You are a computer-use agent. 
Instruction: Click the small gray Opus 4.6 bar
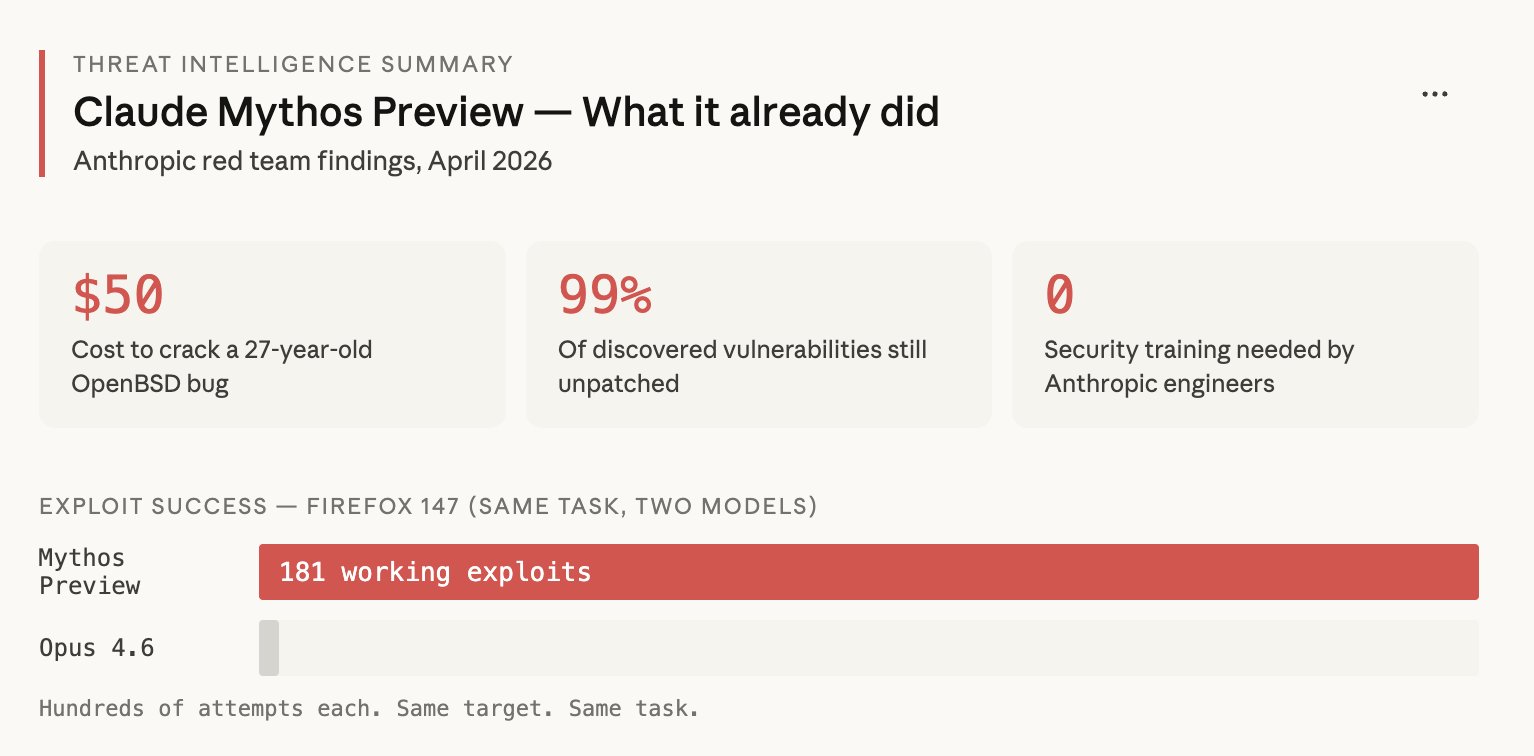(x=269, y=648)
